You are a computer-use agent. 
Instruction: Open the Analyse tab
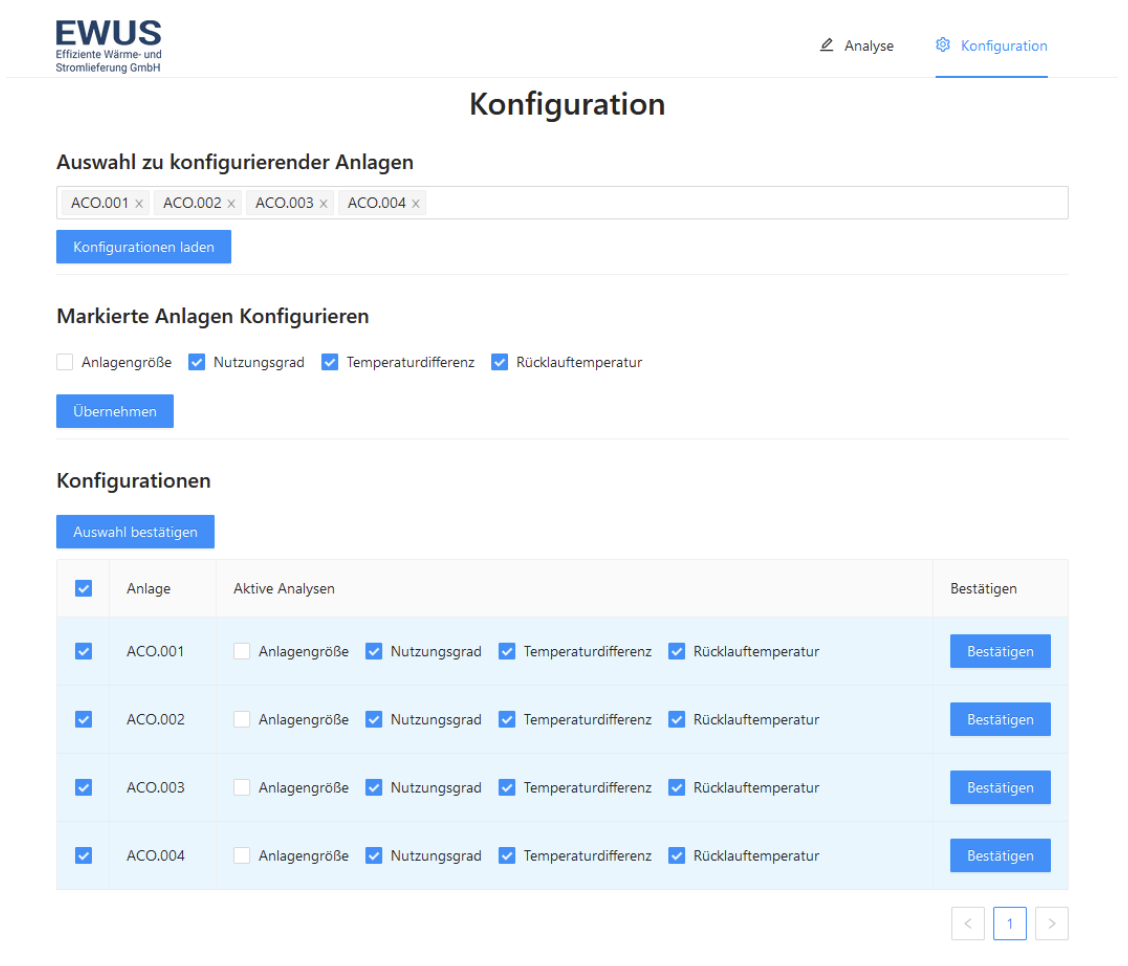coord(857,46)
